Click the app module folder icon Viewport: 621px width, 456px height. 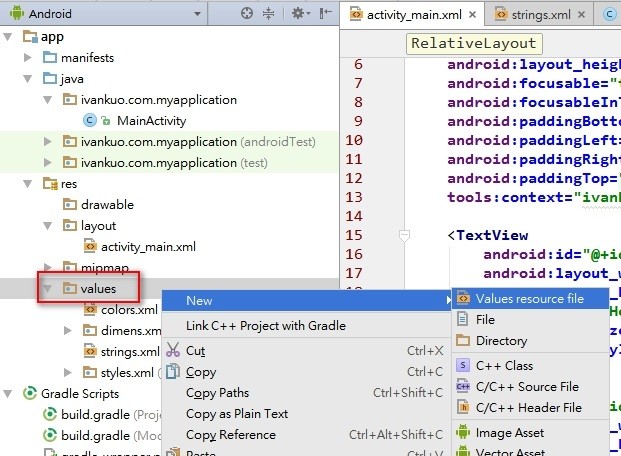click(x=30, y=37)
